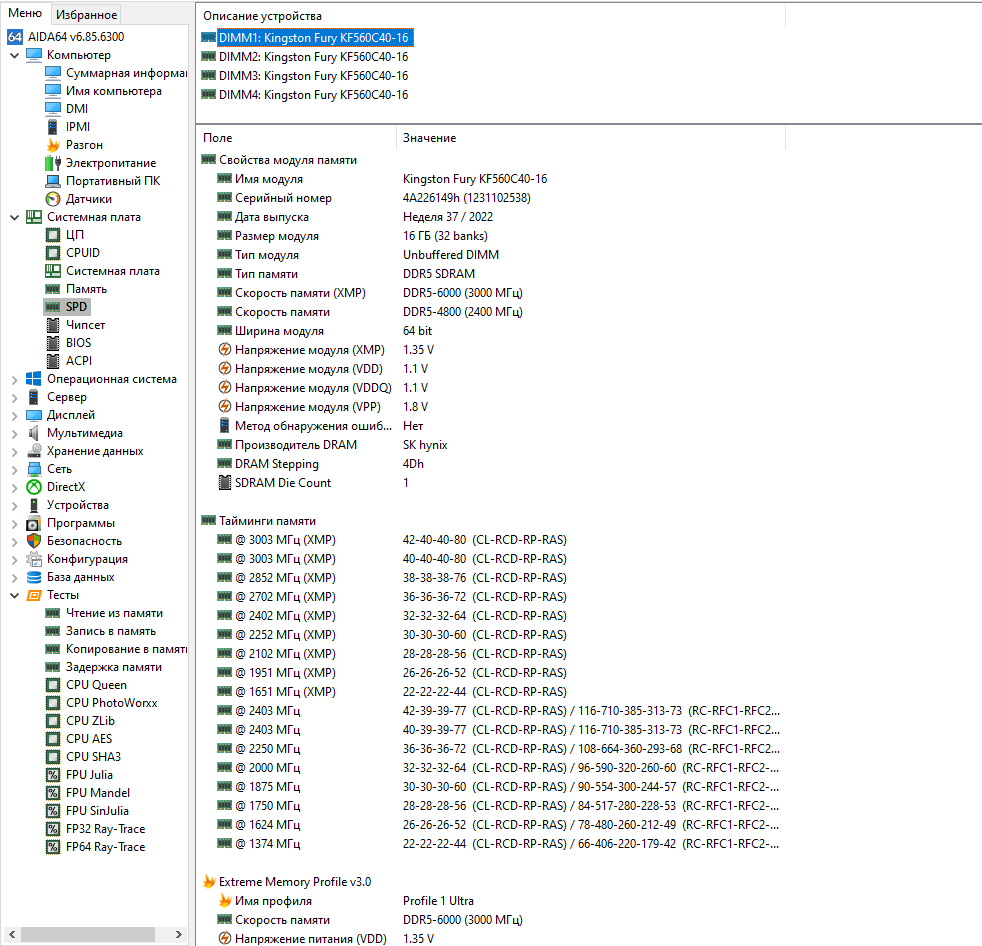This screenshot has height=946, width=982.
Task: Click the Программы icon
Action: point(34,523)
